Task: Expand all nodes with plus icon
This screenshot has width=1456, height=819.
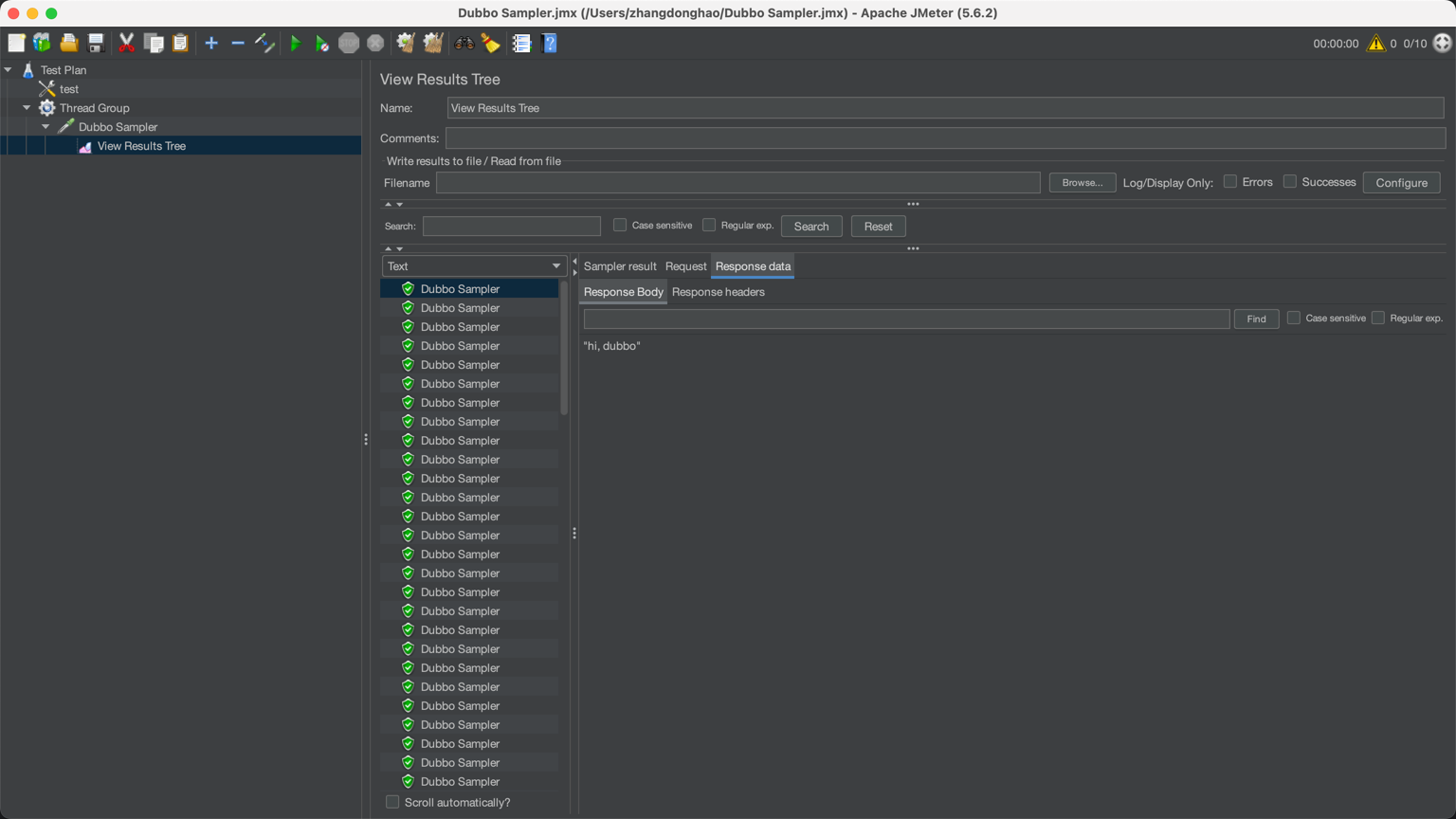Action: coord(211,43)
